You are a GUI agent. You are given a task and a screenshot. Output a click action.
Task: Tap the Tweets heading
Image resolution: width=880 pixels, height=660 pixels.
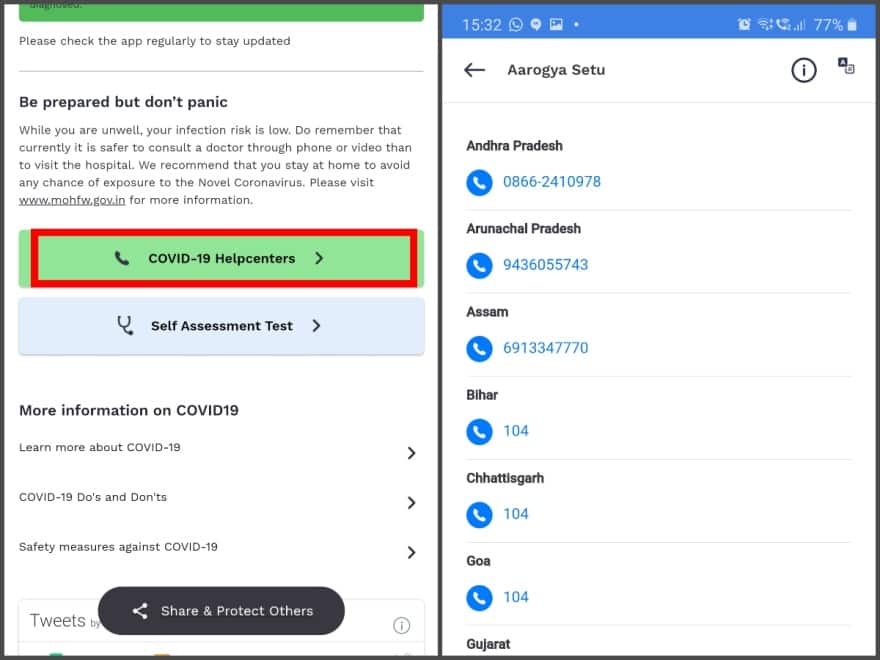pyautogui.click(x=57, y=621)
